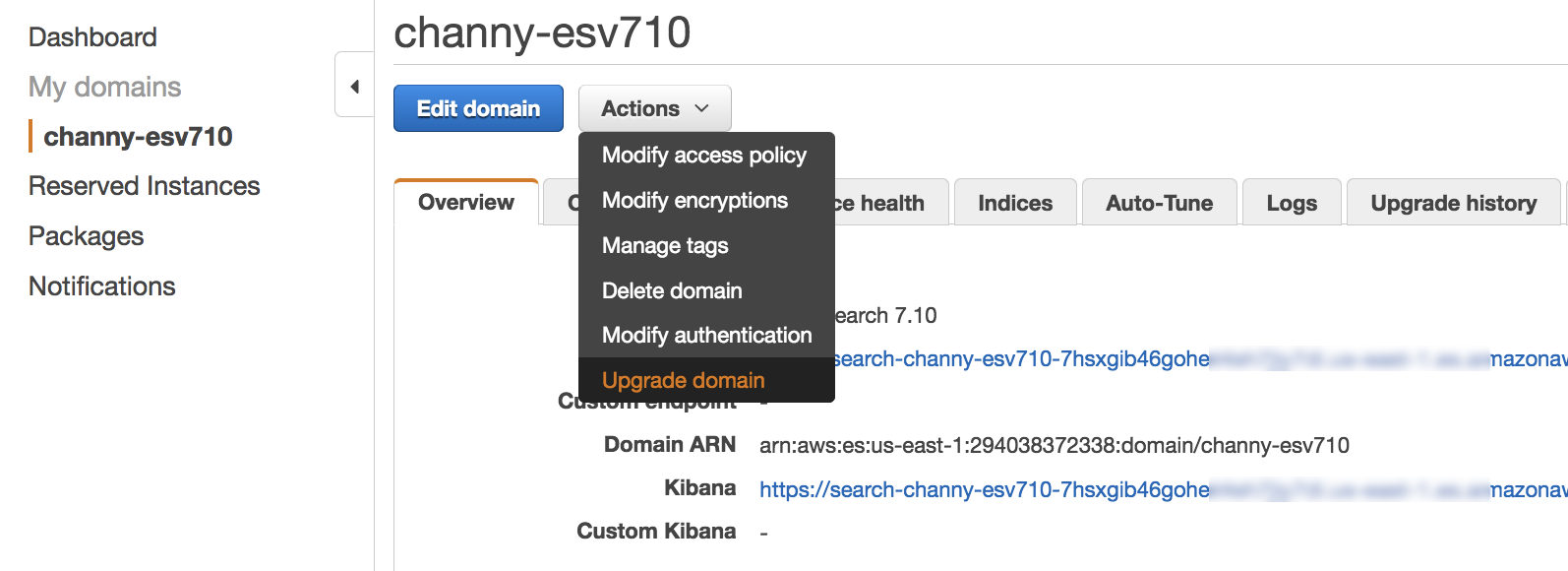Open the Actions dropdown menu
The height and width of the screenshot is (571, 1568).
[654, 108]
